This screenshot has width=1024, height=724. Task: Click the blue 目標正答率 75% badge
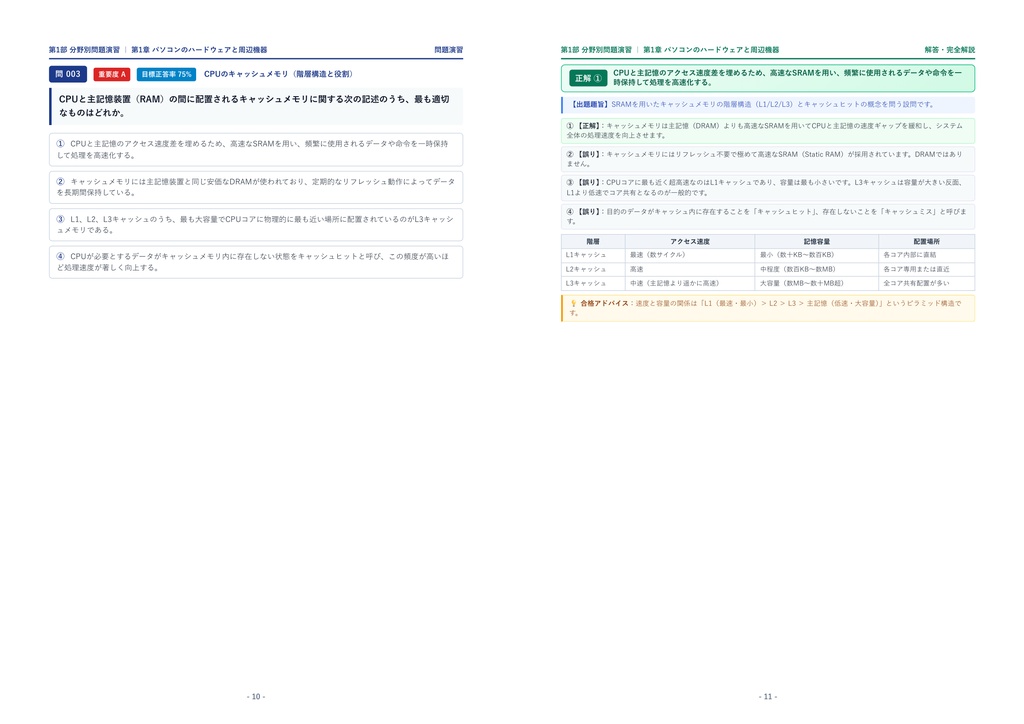click(x=167, y=74)
